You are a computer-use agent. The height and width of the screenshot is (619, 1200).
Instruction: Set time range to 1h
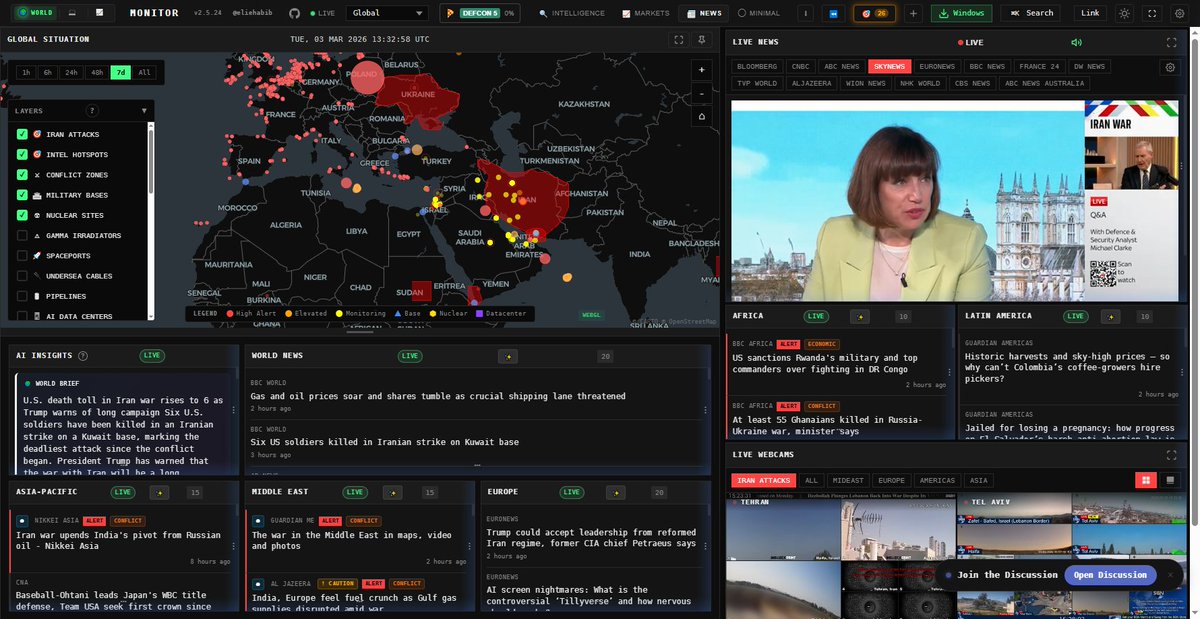(x=26, y=72)
